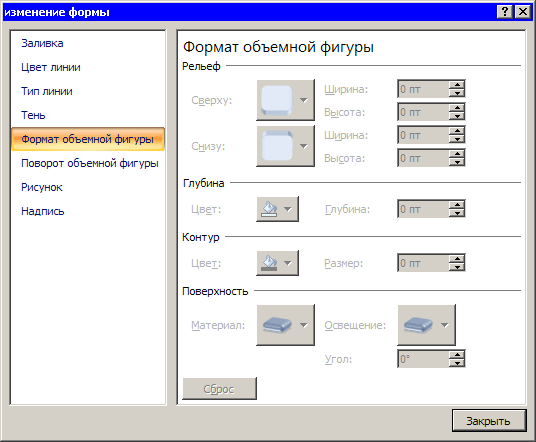Decrease the Угол angle value
Viewport: 536px width, 442px height.
pos(457,363)
